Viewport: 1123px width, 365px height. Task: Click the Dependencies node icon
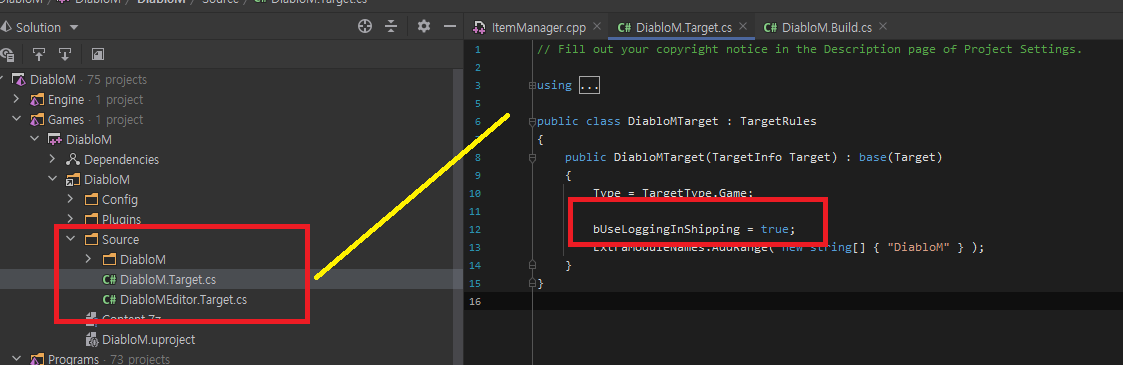point(73,160)
